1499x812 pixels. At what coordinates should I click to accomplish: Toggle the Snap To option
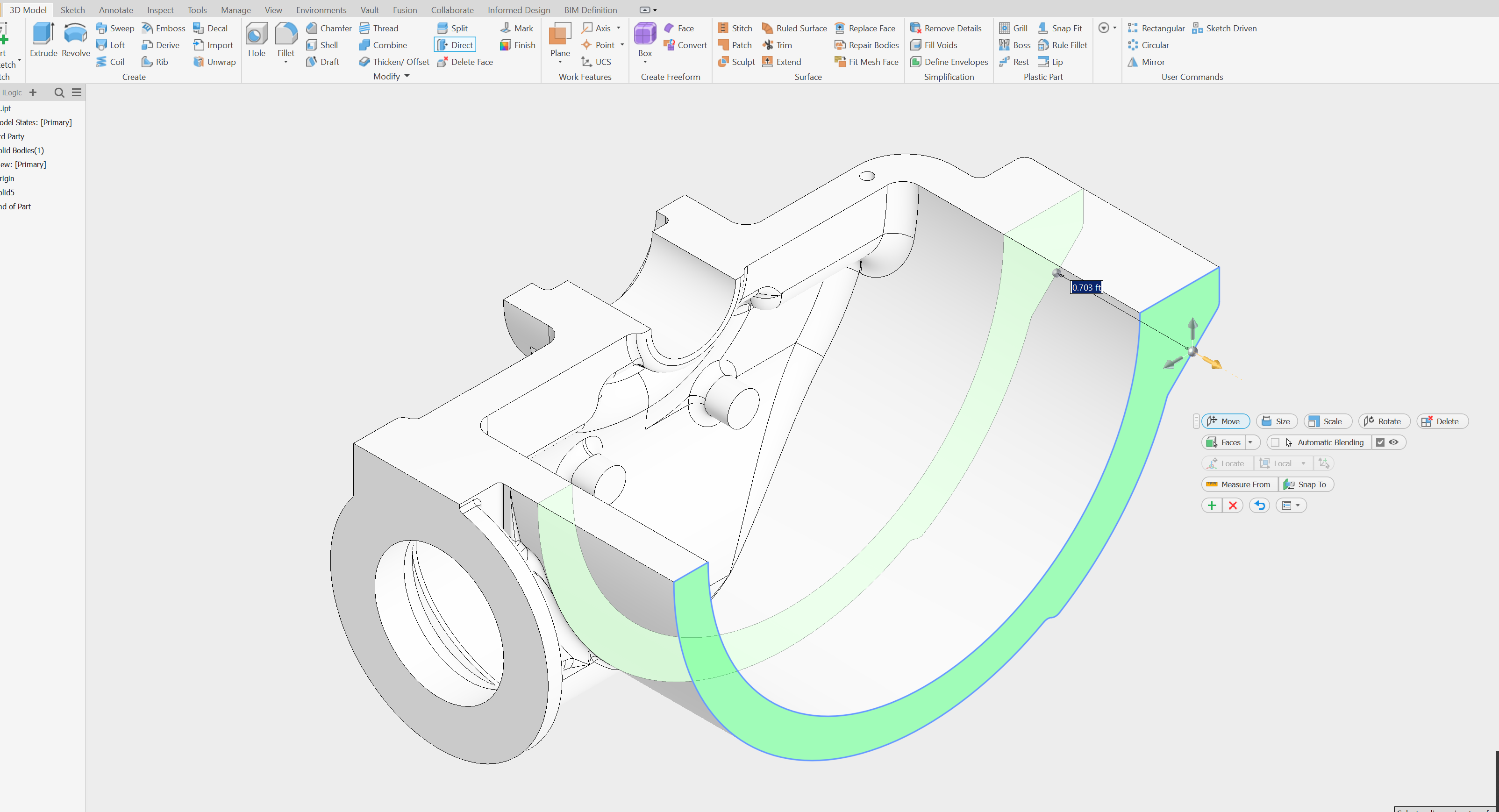(x=1306, y=484)
